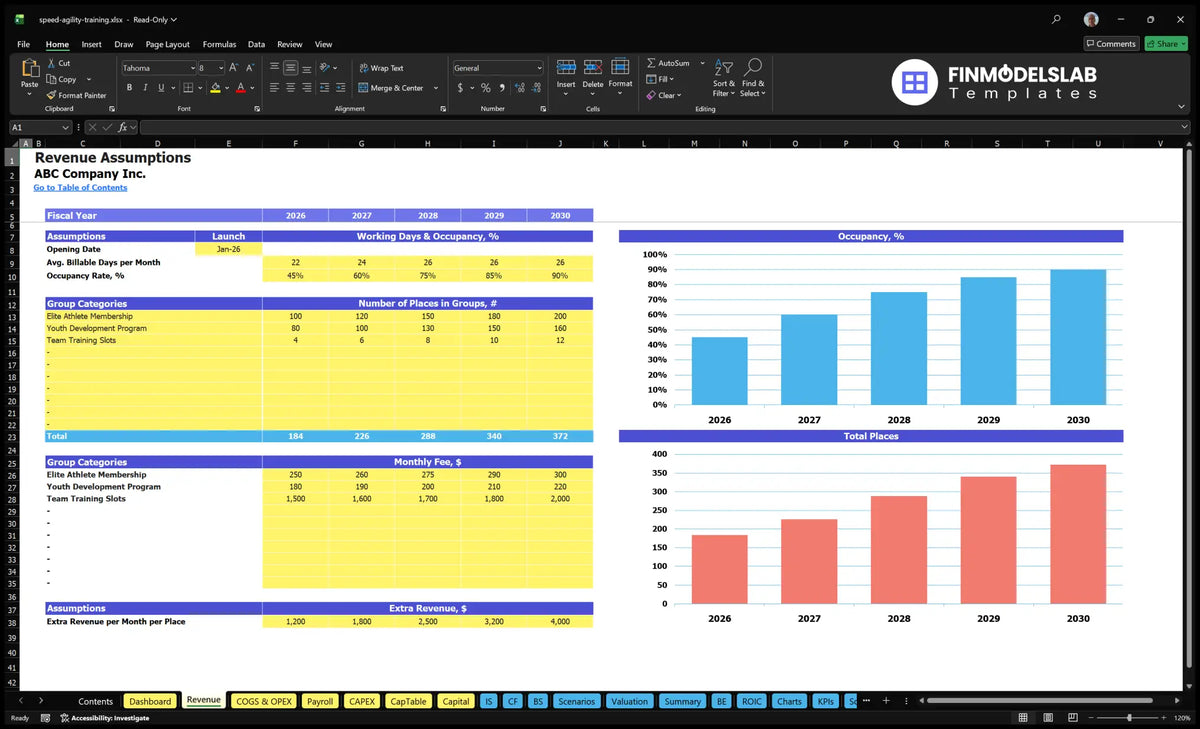Toggle Bottom Align for cells
This screenshot has width=1200, height=729.
point(306,68)
